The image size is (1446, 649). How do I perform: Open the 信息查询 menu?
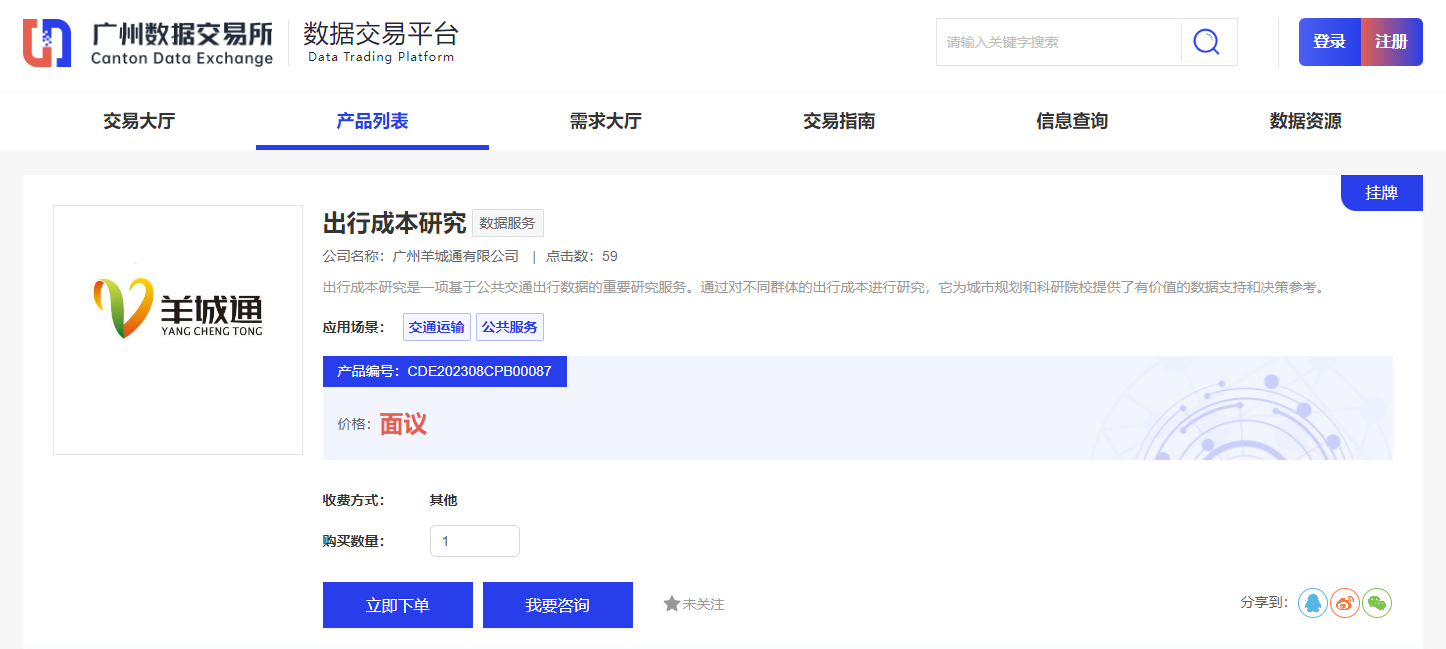1072,121
